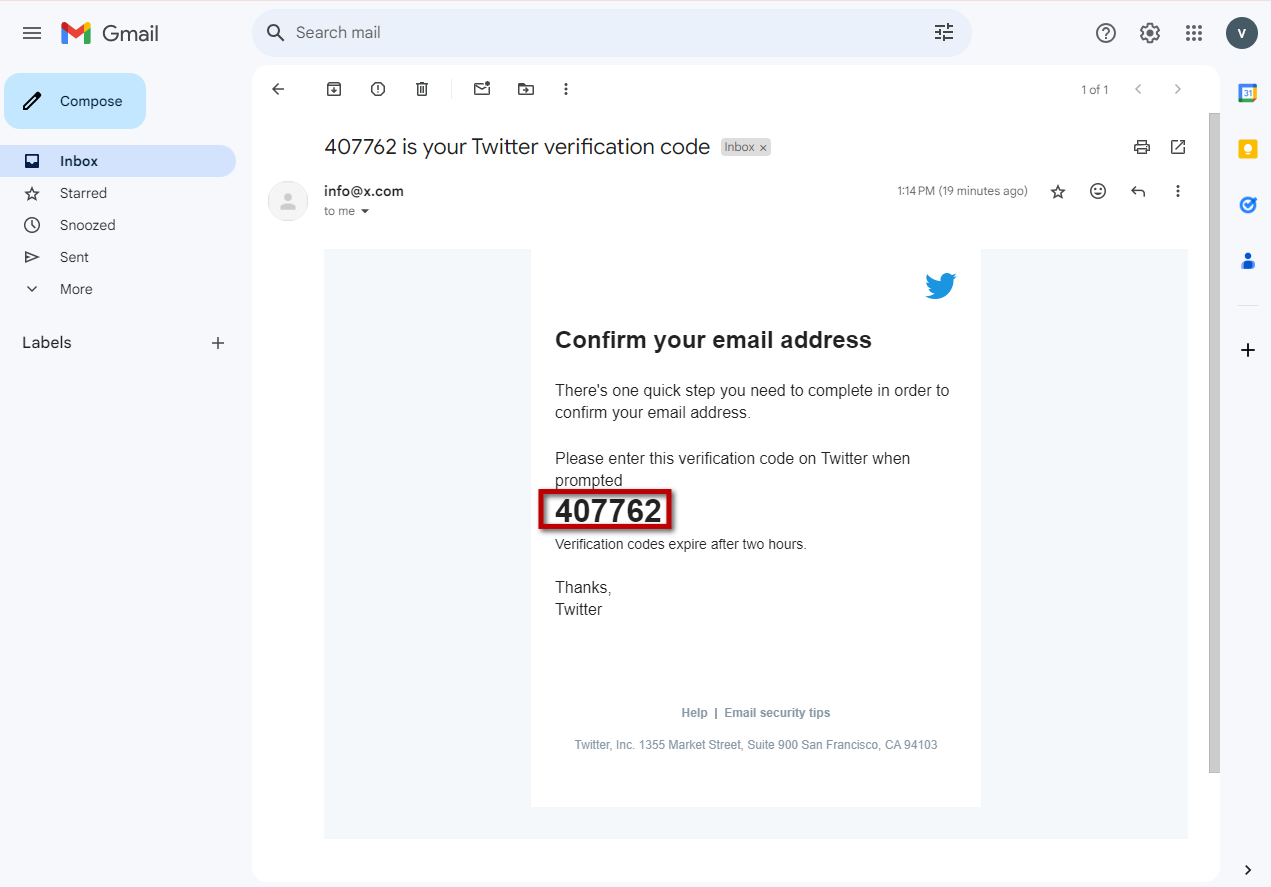Add emoji reaction to the email
The height and width of the screenshot is (887, 1271).
[x=1098, y=191]
